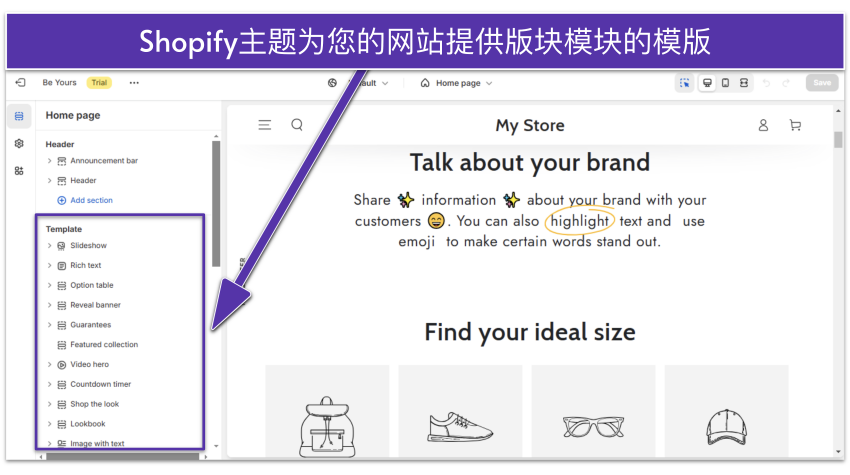Toggle the inspector selection mode
Screen dimensions: 850x475
[x=685, y=83]
